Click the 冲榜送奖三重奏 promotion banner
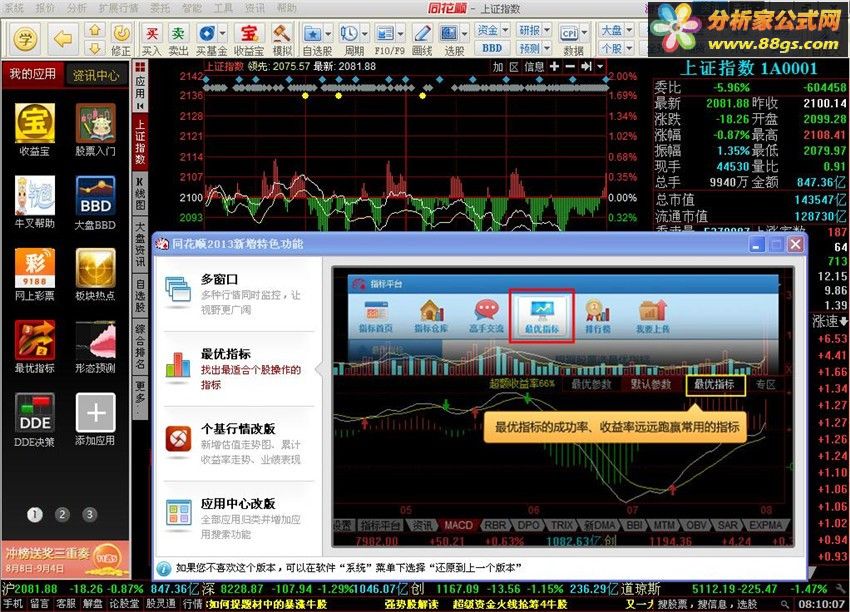Viewport: 850px width, 612px height. click(x=66, y=559)
